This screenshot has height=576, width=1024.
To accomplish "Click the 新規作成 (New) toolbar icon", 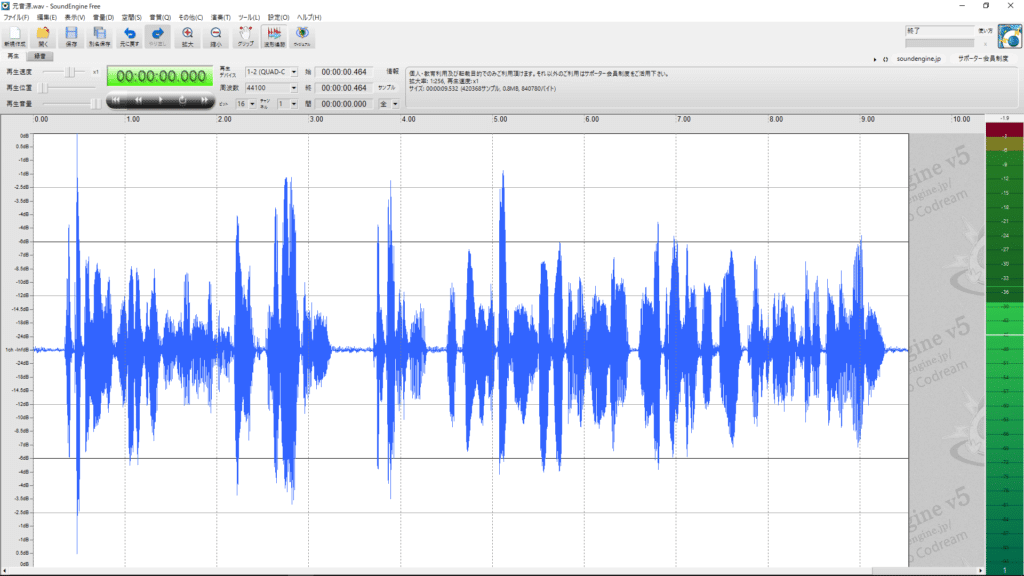I will [14, 36].
